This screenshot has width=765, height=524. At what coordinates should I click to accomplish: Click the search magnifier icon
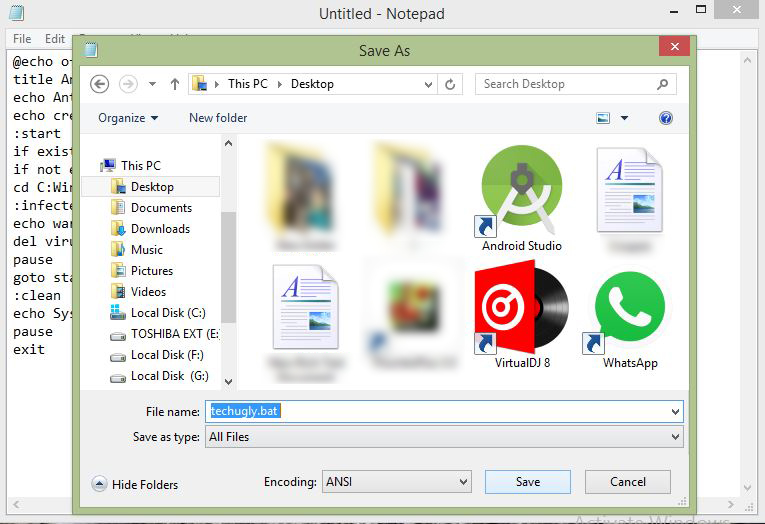tap(662, 84)
